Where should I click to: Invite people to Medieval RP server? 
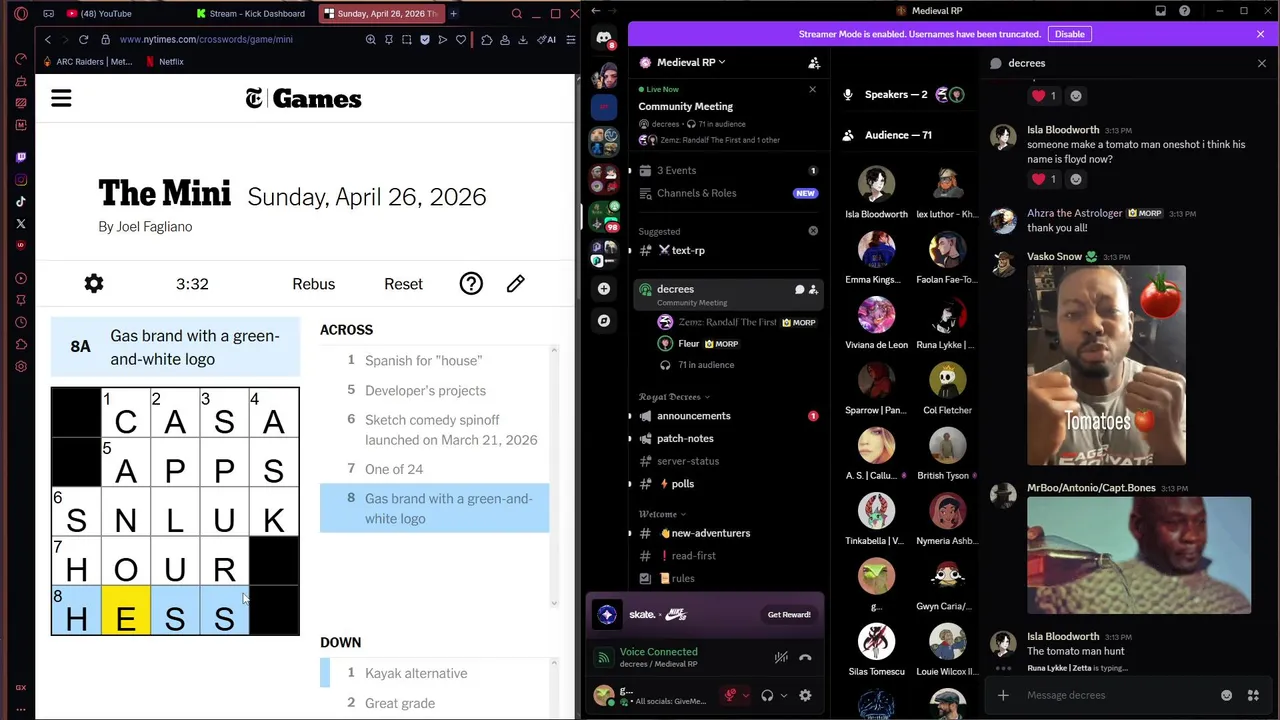tap(814, 63)
